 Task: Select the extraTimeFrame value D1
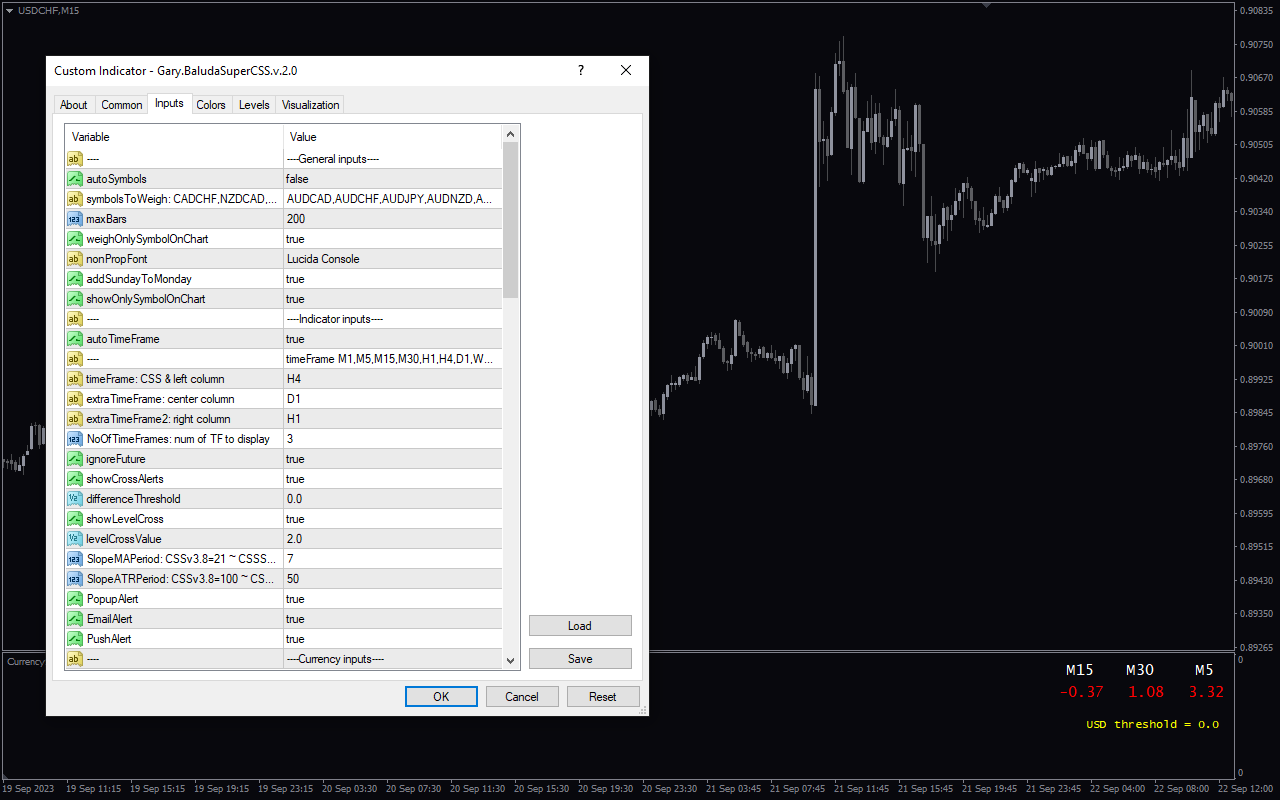(x=393, y=399)
